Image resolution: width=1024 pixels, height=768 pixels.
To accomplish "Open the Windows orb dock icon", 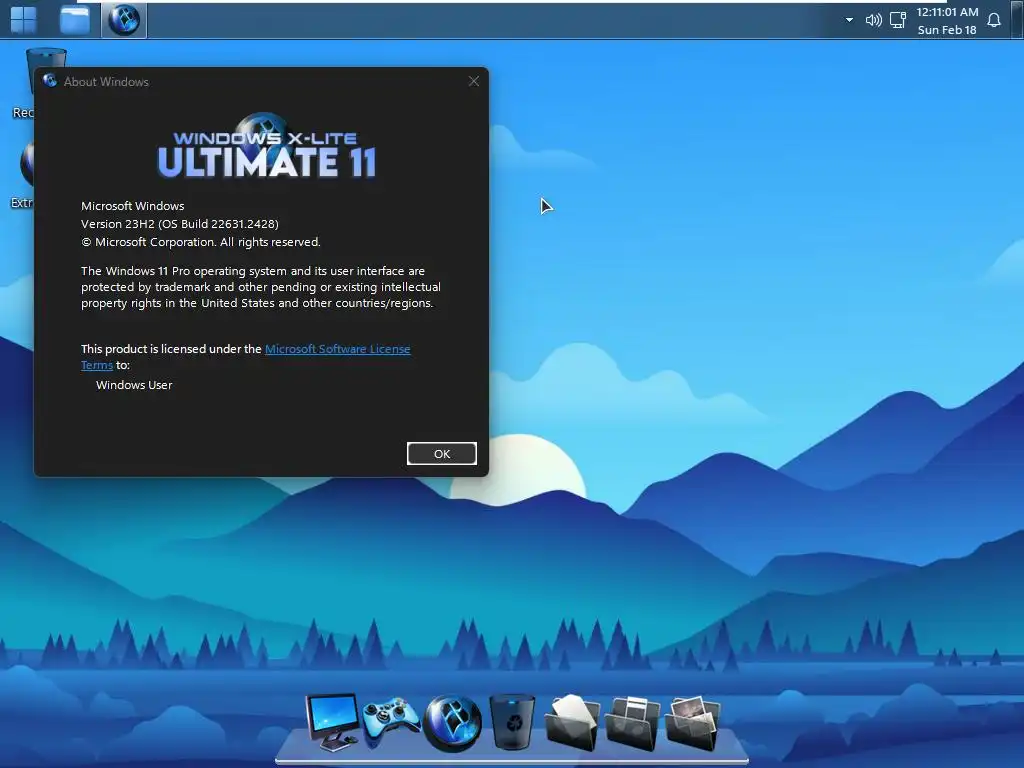I will (x=452, y=723).
